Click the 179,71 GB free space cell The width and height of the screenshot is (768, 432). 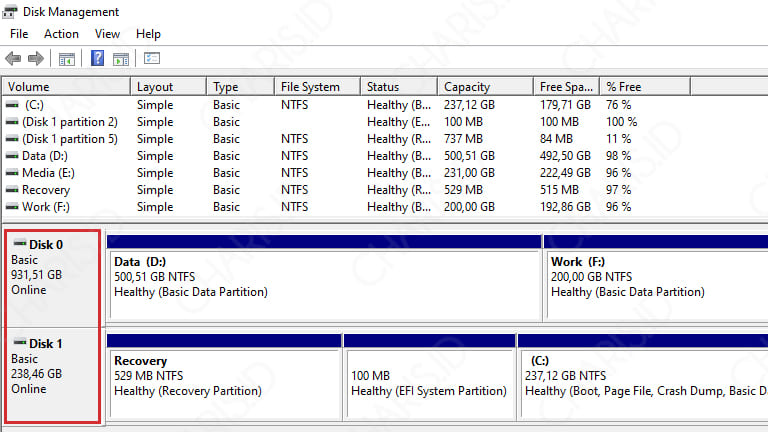tap(565, 105)
